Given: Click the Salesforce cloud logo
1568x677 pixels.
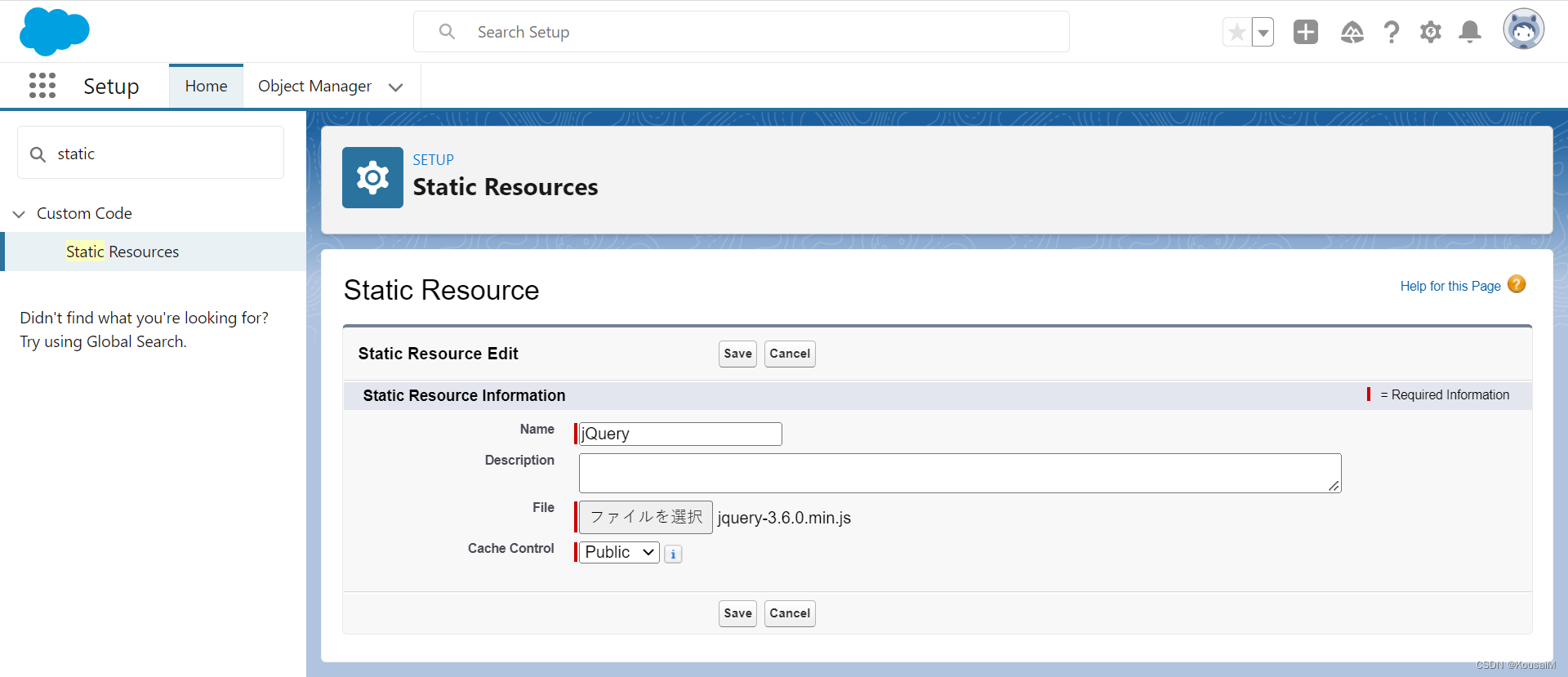Looking at the screenshot, I should 54,32.
